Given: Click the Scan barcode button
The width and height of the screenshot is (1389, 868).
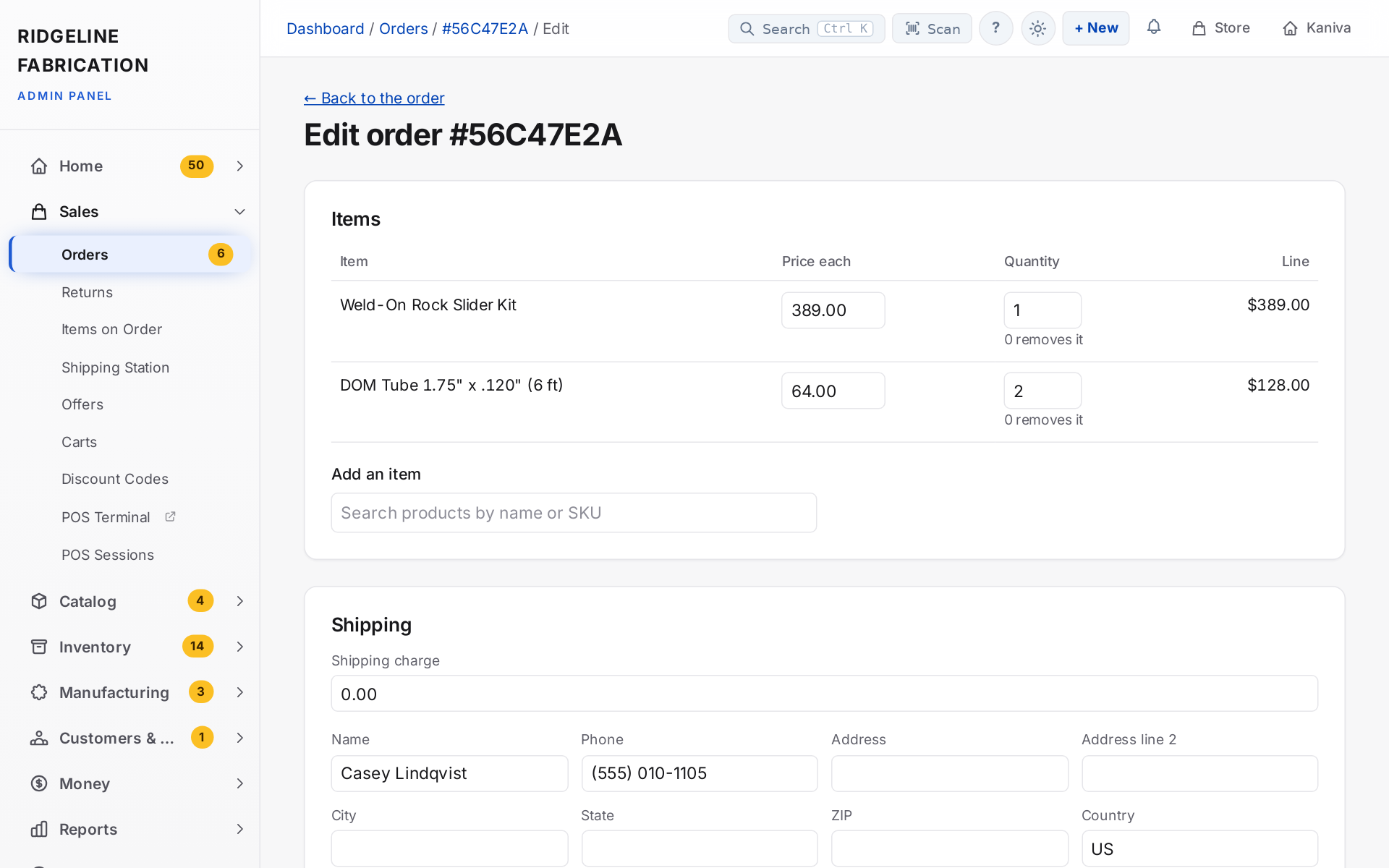Looking at the screenshot, I should pos(932,28).
